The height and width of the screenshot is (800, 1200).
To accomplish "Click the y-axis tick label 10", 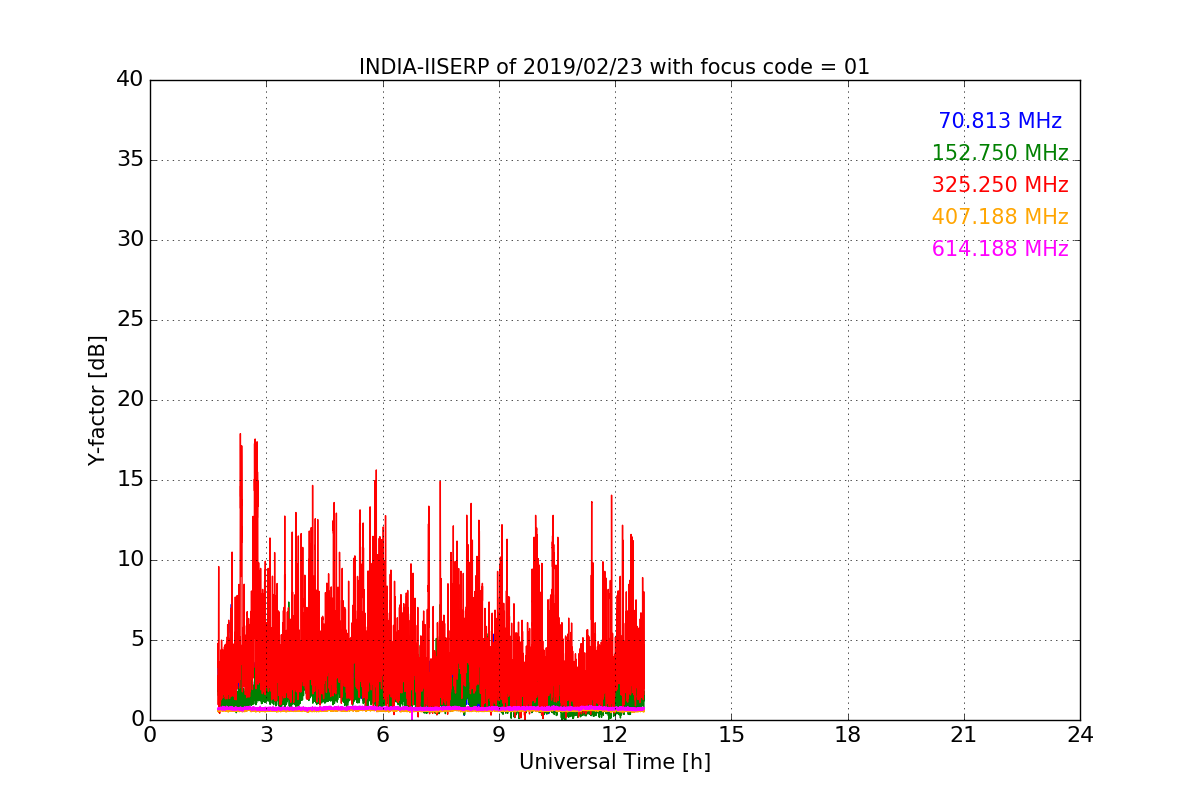I will point(130,560).
